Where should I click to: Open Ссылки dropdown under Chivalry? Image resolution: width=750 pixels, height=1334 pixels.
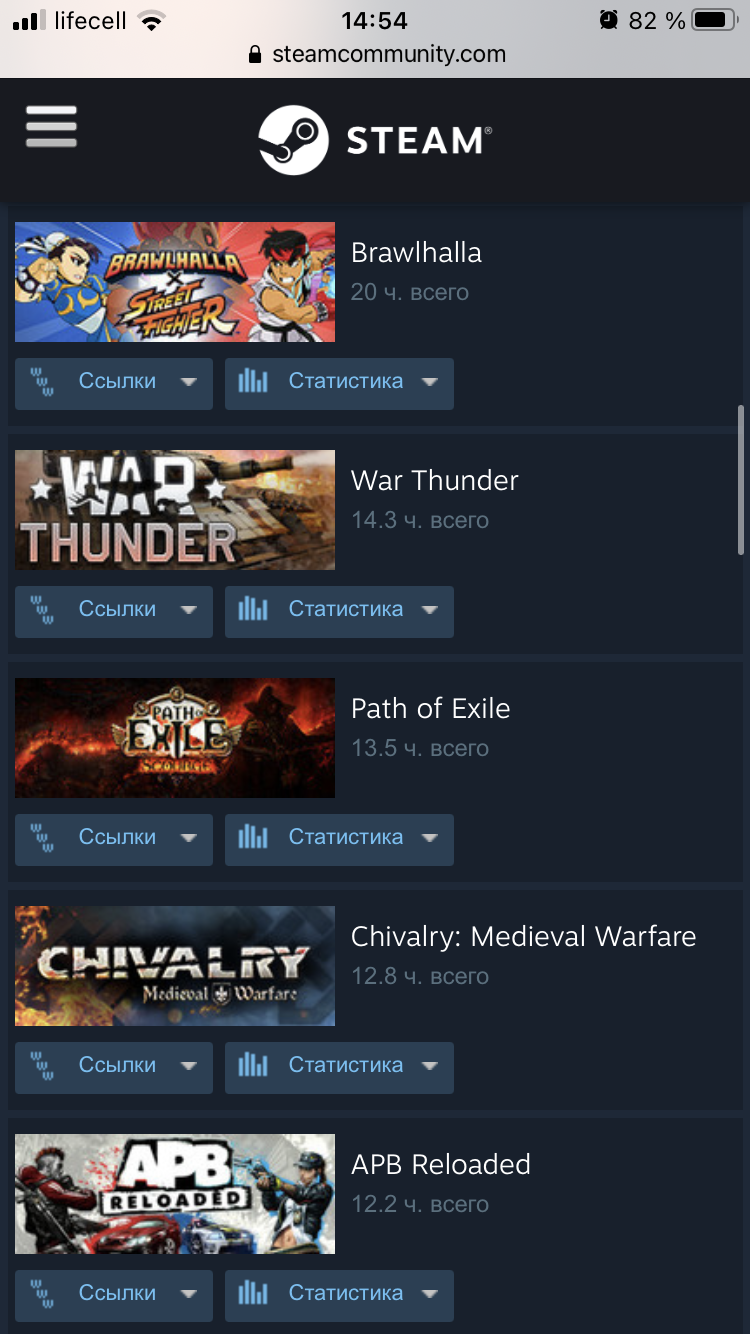pos(114,1068)
